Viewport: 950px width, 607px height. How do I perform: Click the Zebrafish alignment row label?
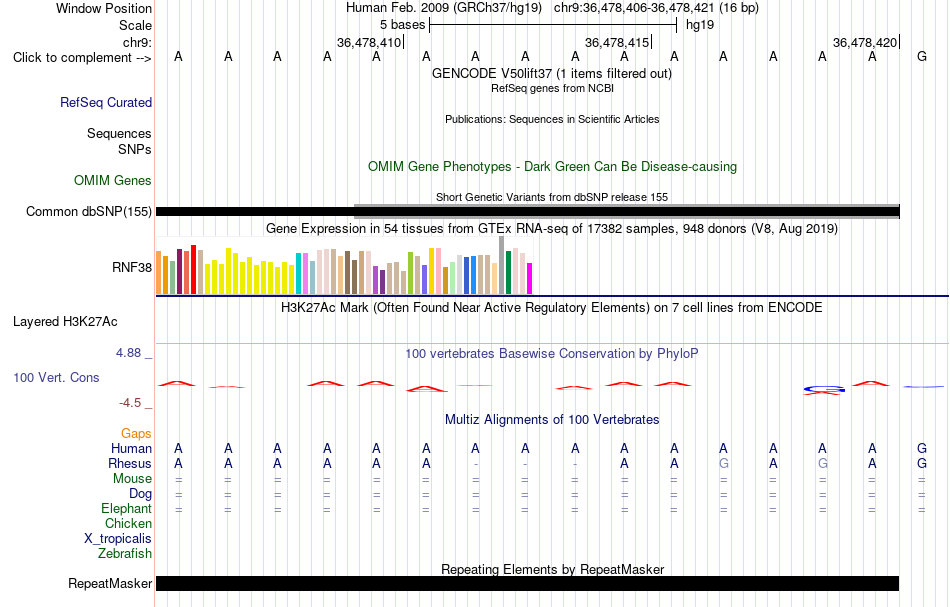click(x=125, y=553)
